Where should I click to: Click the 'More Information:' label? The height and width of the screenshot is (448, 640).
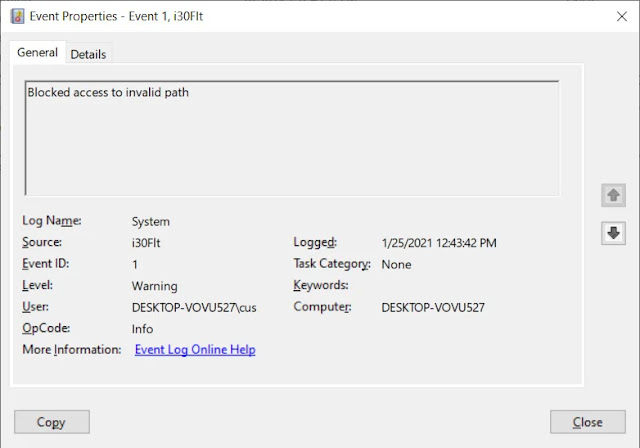(x=72, y=350)
